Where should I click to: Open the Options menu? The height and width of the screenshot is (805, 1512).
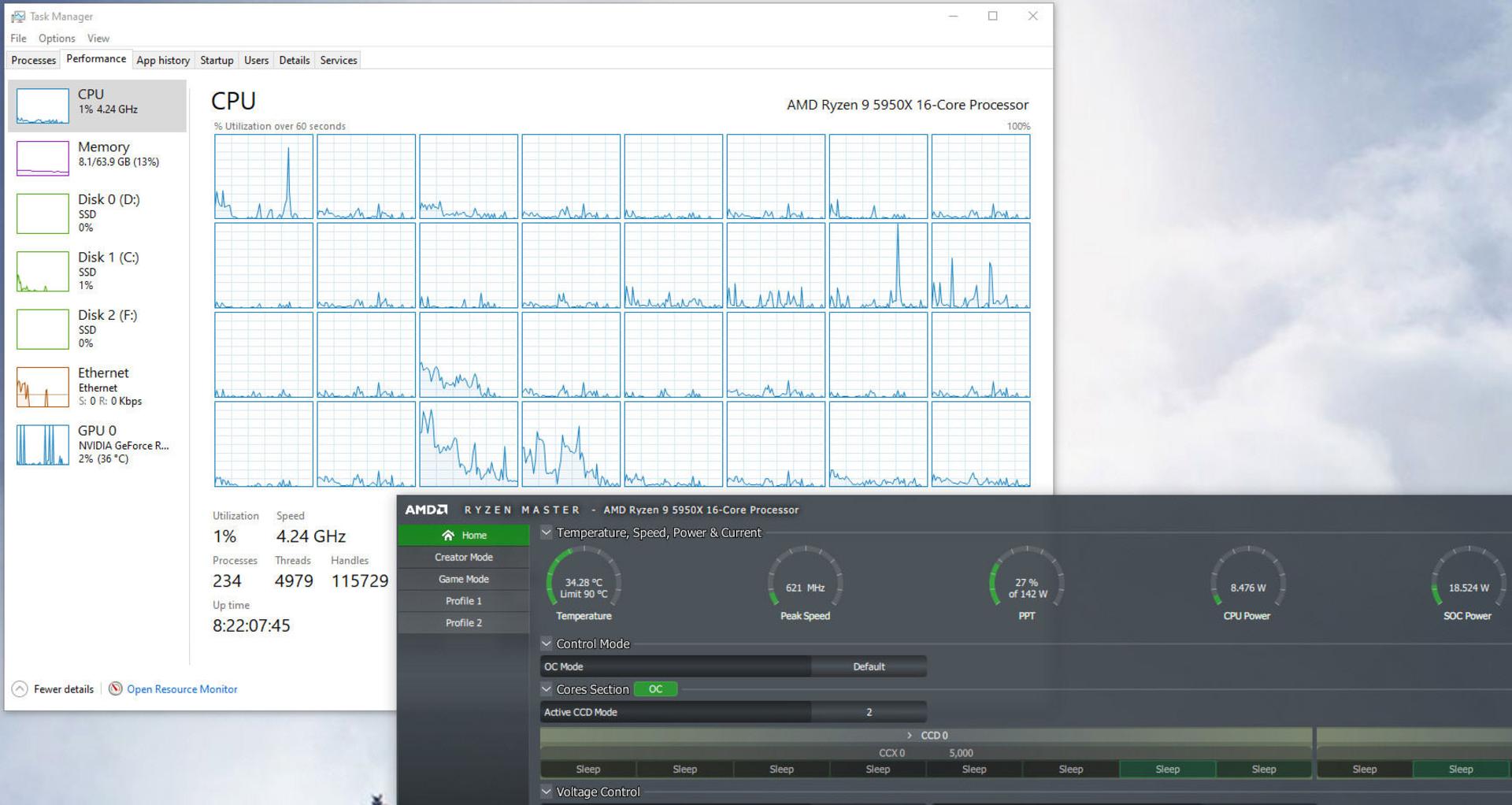coord(57,38)
